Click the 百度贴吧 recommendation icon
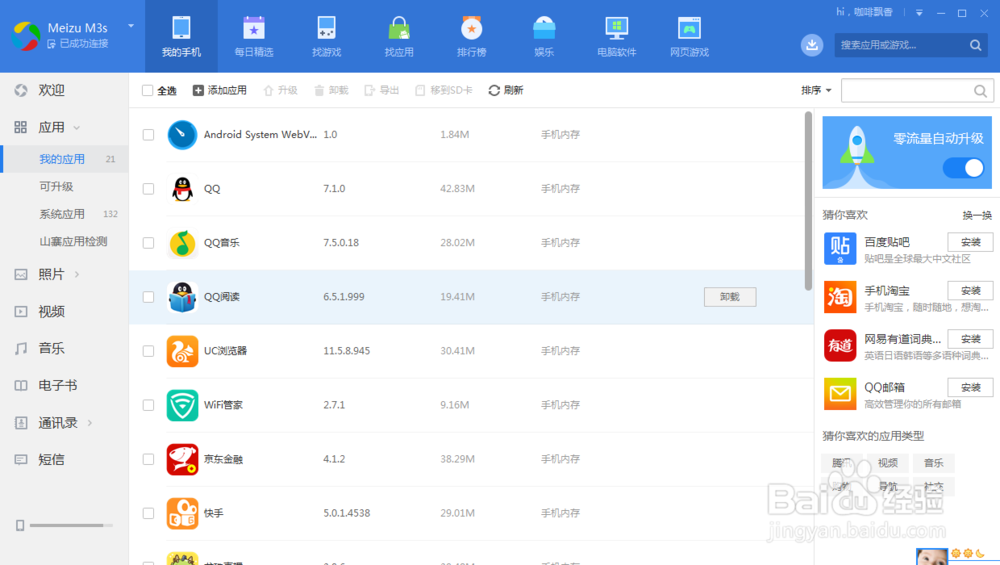 point(840,248)
